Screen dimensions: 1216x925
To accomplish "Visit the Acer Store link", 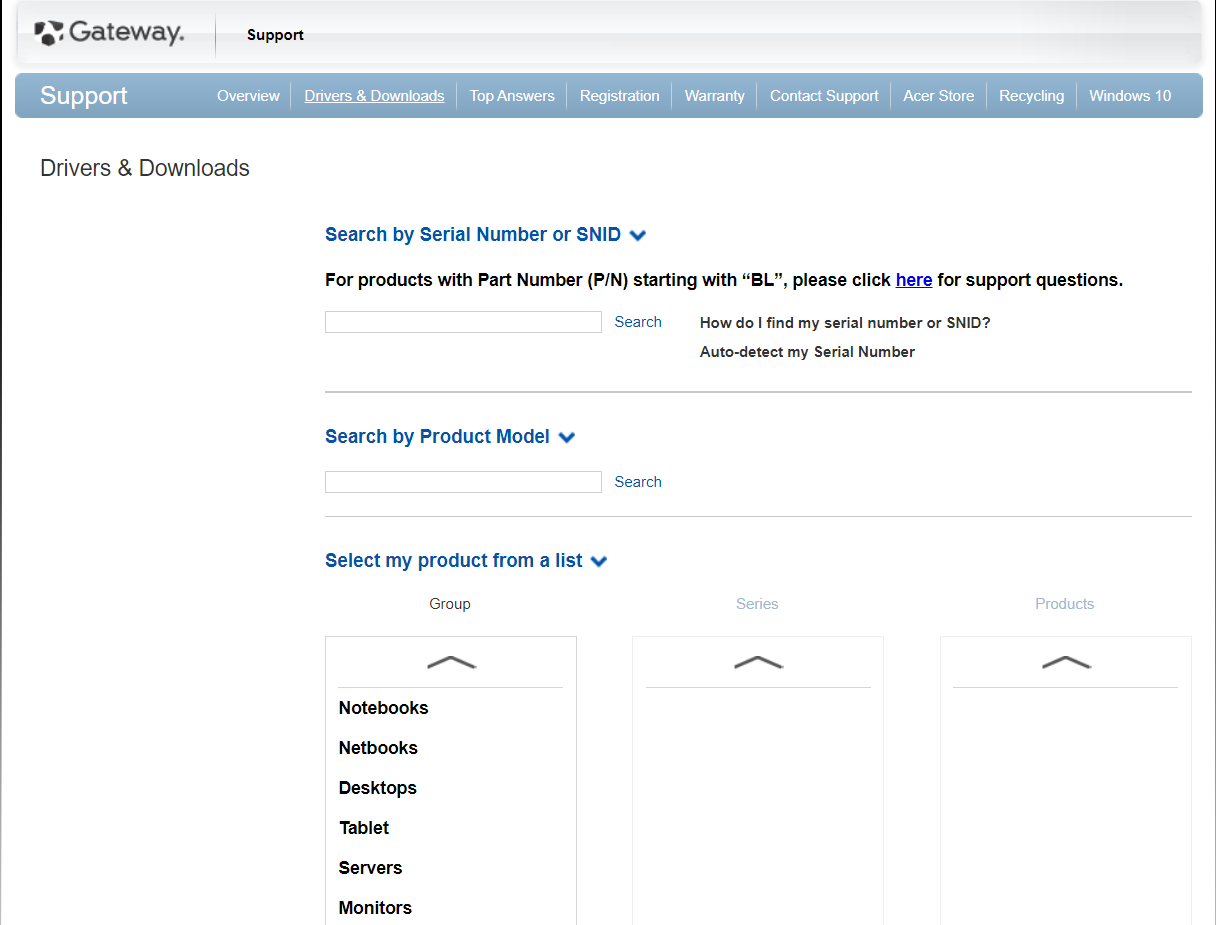I will click(x=938, y=96).
